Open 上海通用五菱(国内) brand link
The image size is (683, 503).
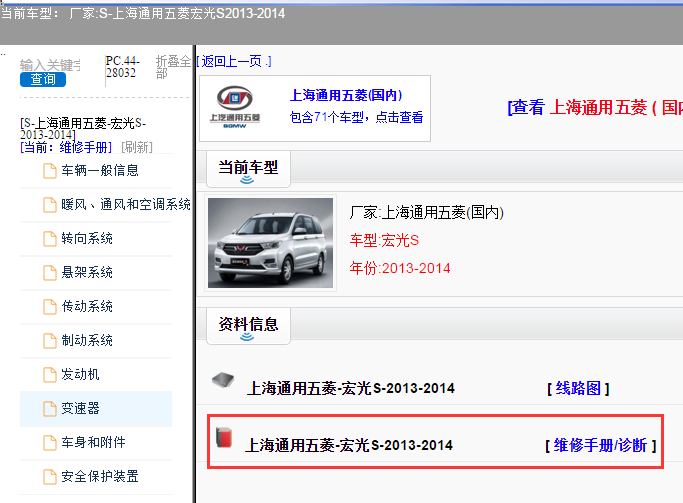[x=346, y=95]
